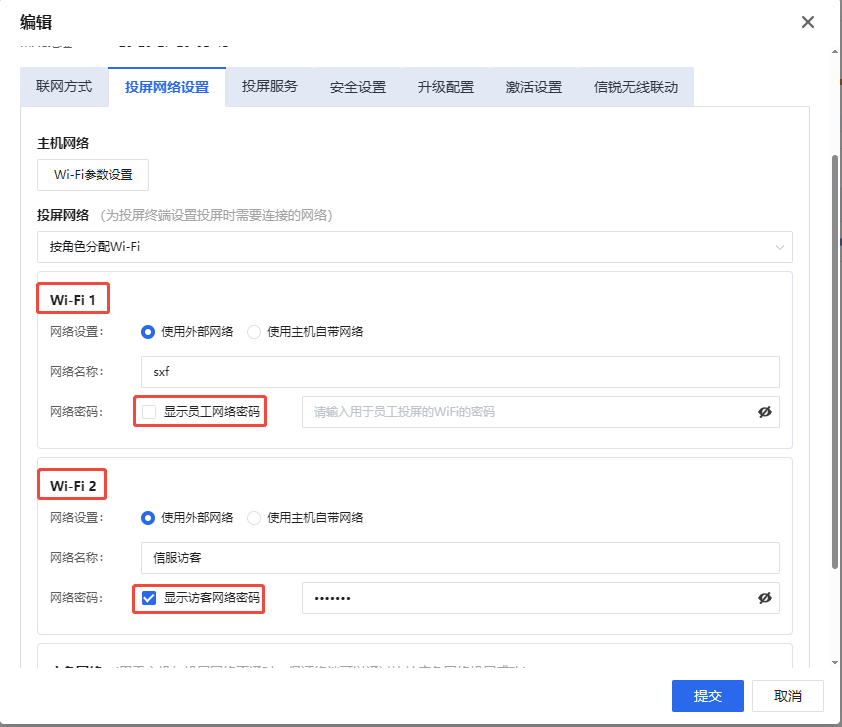Open the 信锐无线联动 tab
This screenshot has height=727, width=842.
[635, 87]
